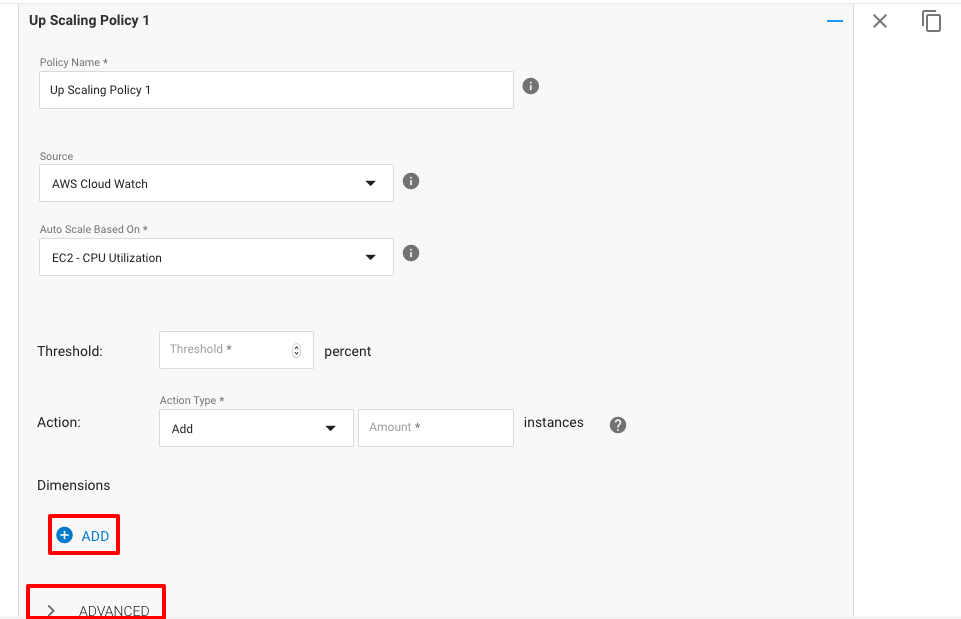Open the help question mark next to instances
This screenshot has height=619, width=961.
[618, 425]
